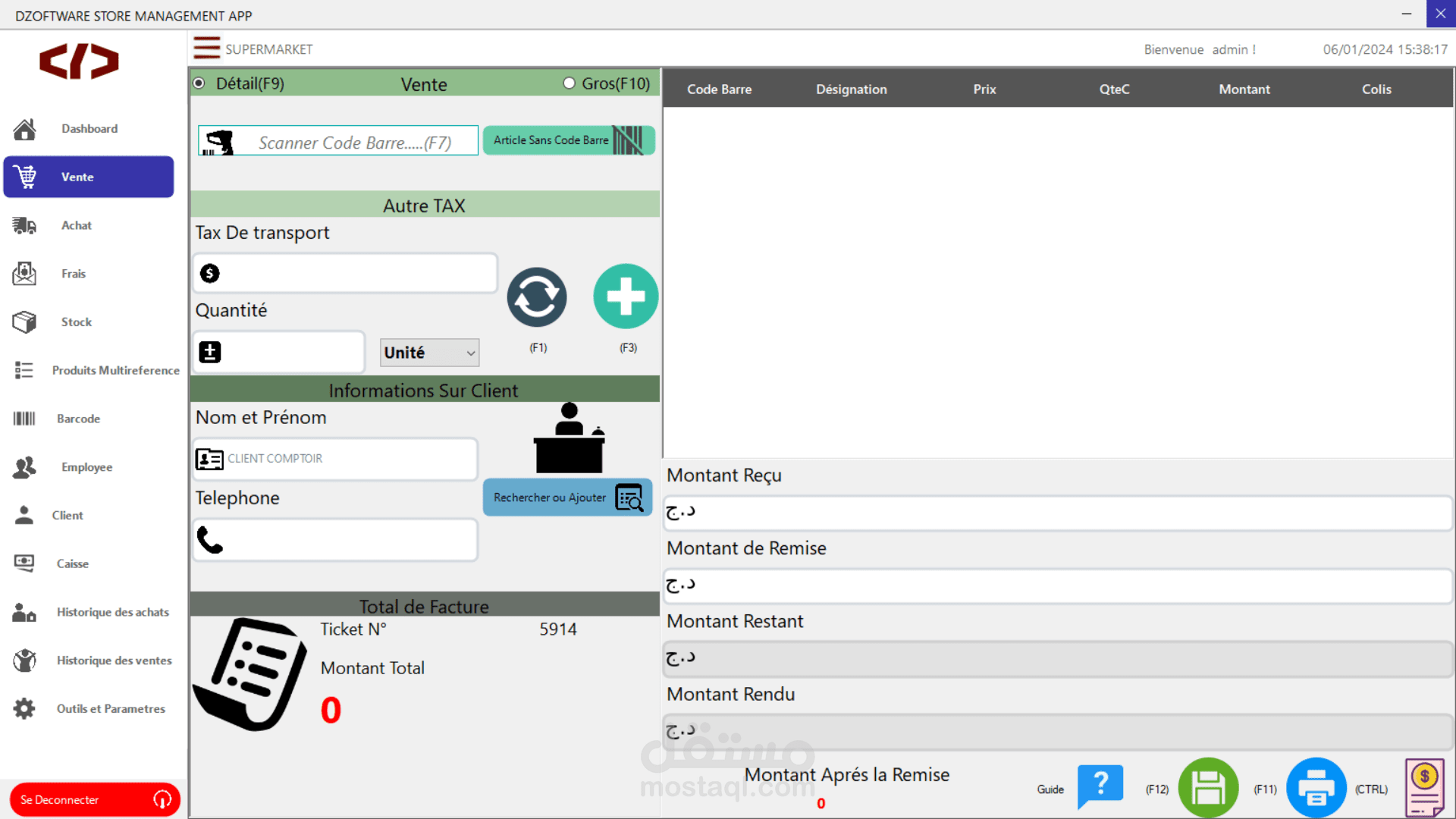Expand the Unité dropdown

(x=429, y=353)
